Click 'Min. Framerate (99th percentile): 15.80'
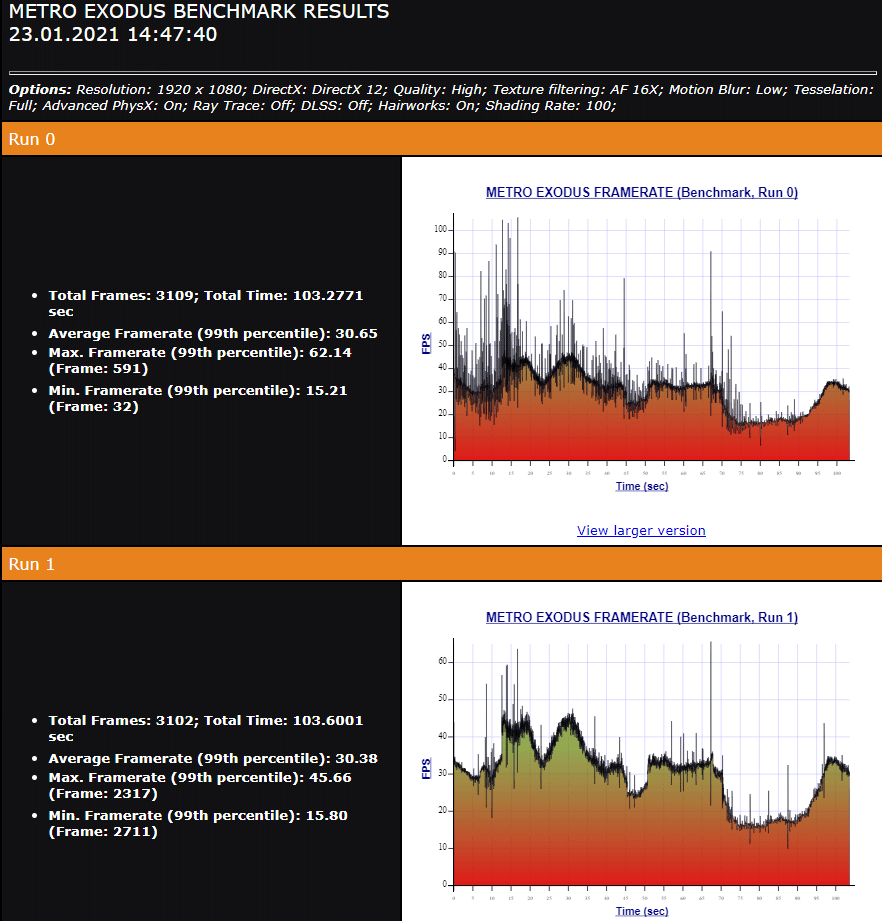The width and height of the screenshot is (882, 921). (x=198, y=823)
